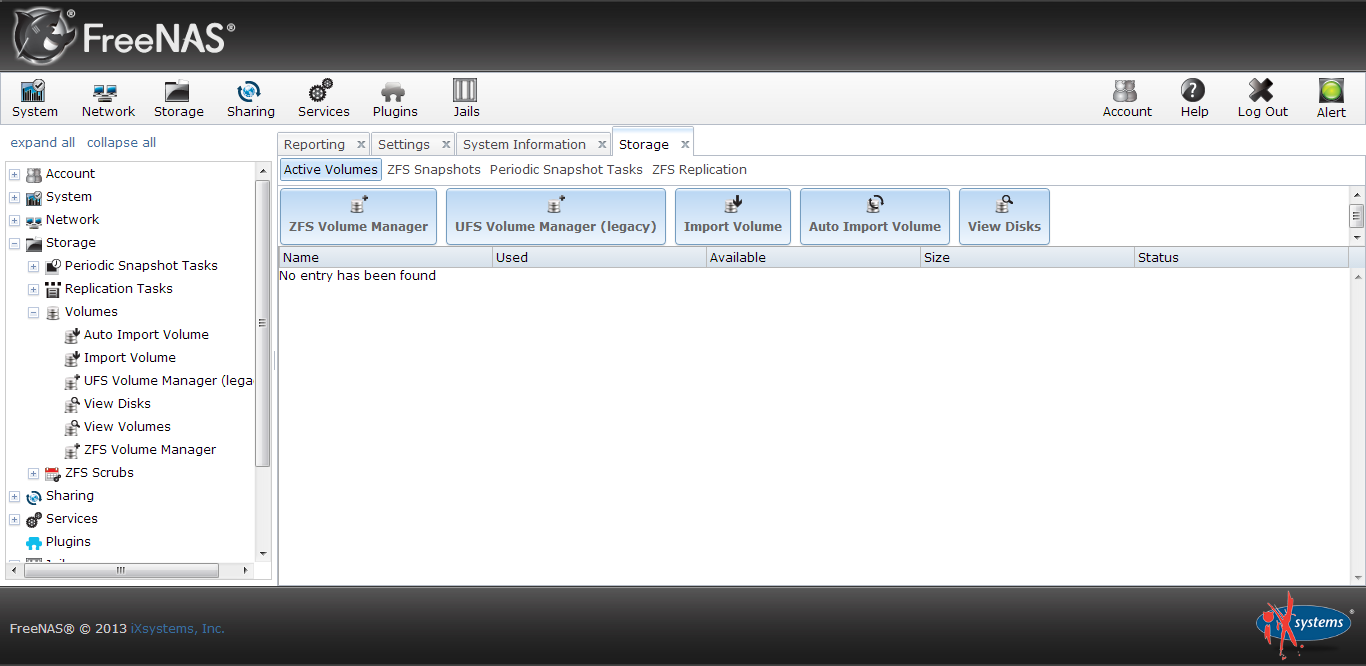Screen dimensions: 1366x666
Task: Expand the Sharing tree node
Action: coord(15,497)
